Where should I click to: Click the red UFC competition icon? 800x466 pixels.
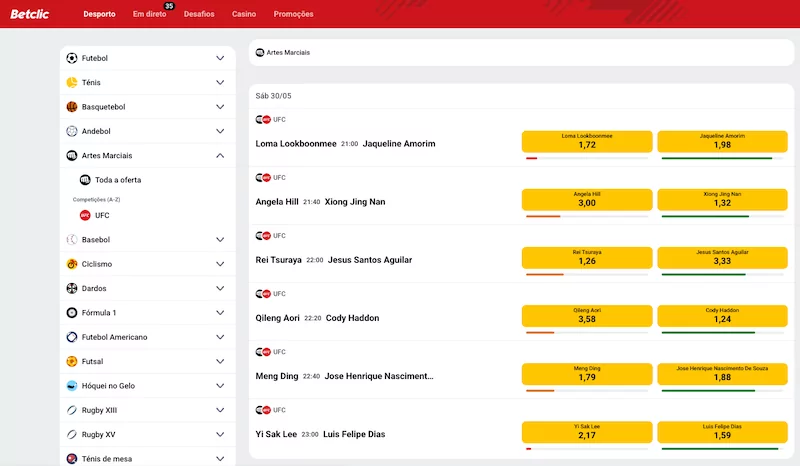pyautogui.click(x=85, y=215)
